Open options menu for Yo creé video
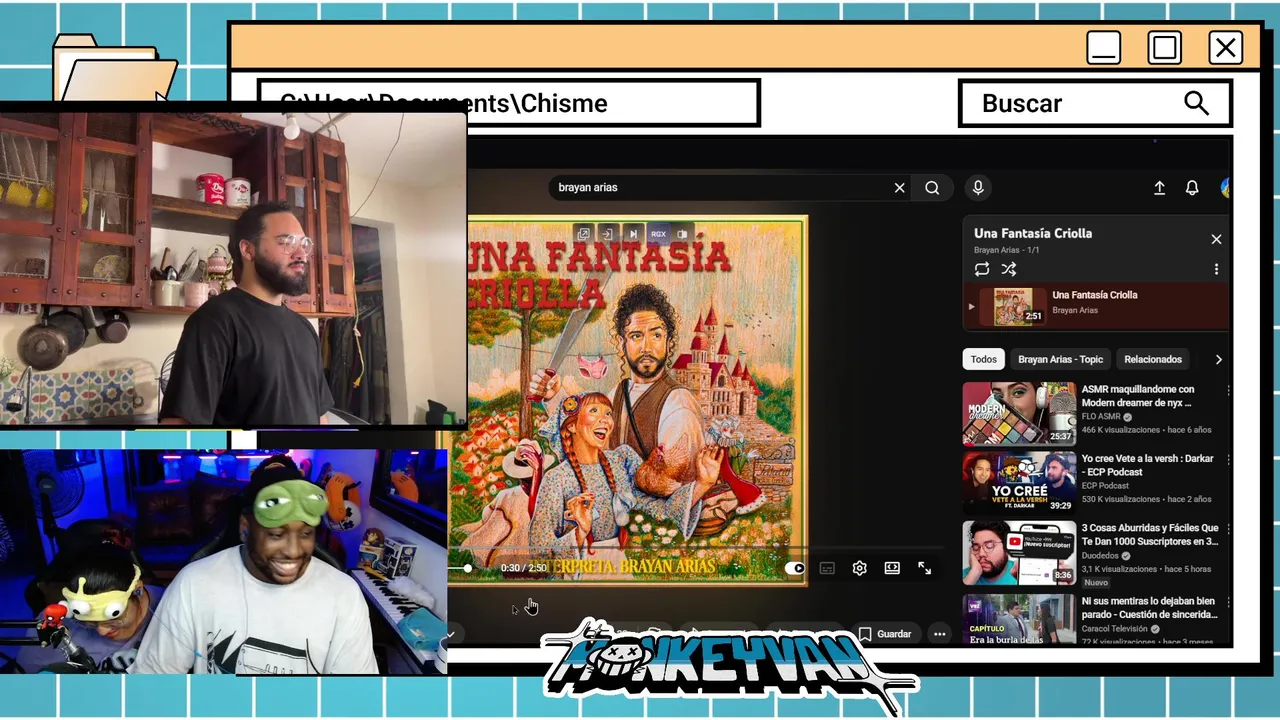This screenshot has width=1280, height=720. 1227,459
